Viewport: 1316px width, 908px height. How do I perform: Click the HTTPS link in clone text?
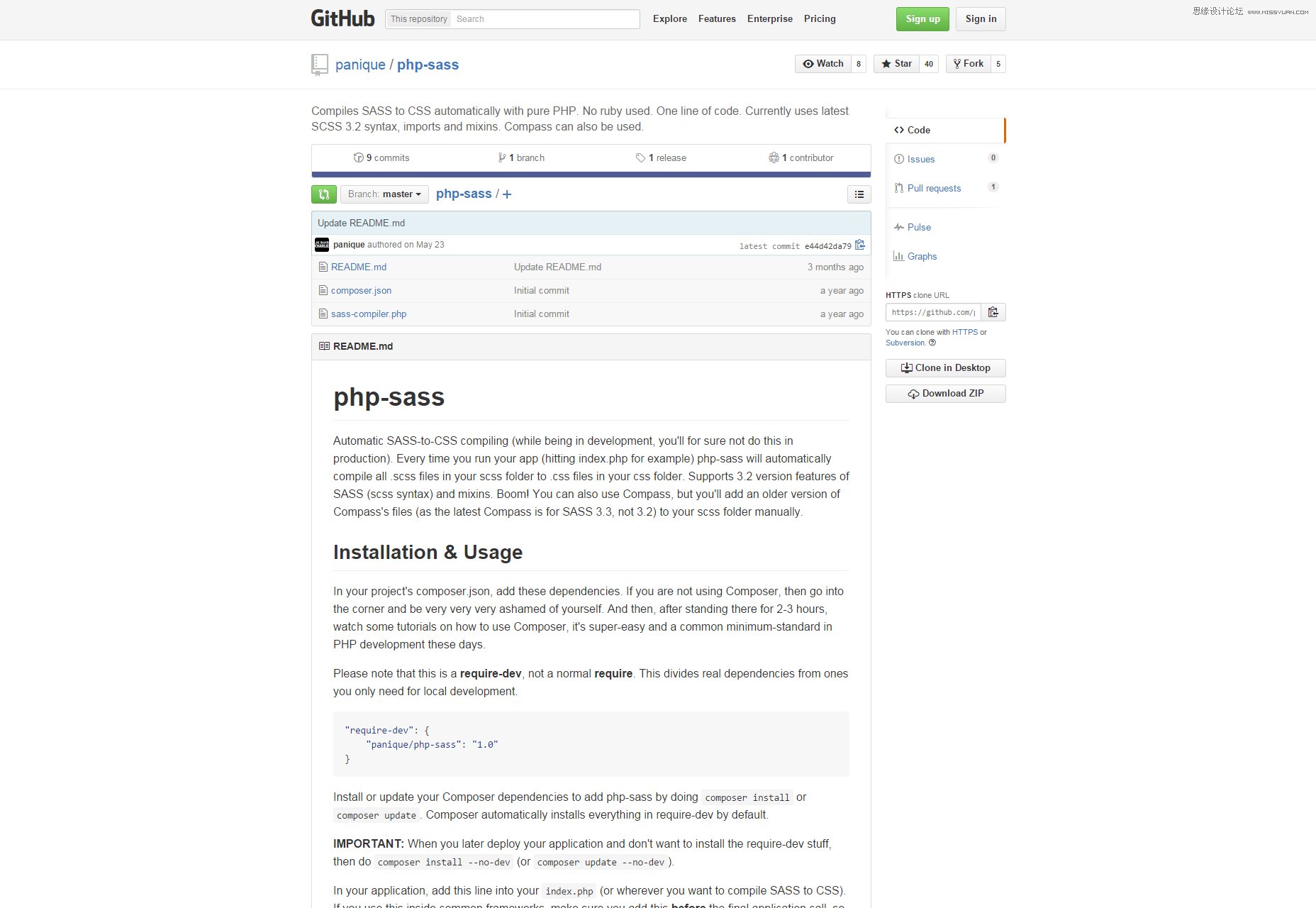(x=964, y=332)
